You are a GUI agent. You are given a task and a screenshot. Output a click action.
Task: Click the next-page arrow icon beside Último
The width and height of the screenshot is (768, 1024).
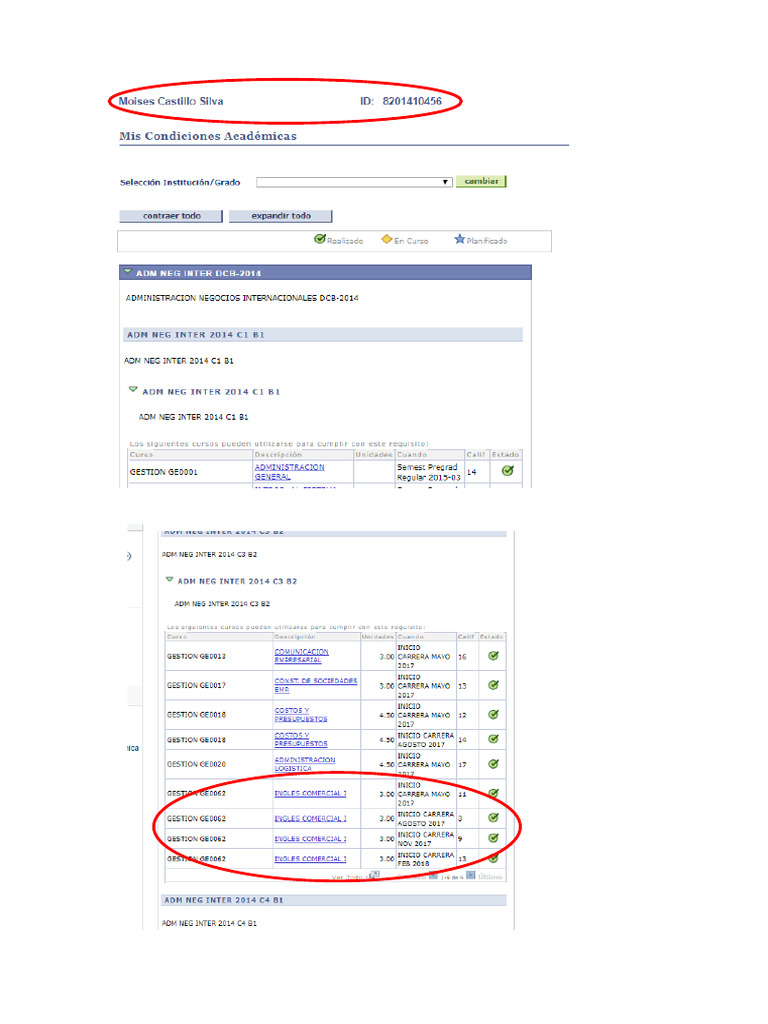point(470,876)
